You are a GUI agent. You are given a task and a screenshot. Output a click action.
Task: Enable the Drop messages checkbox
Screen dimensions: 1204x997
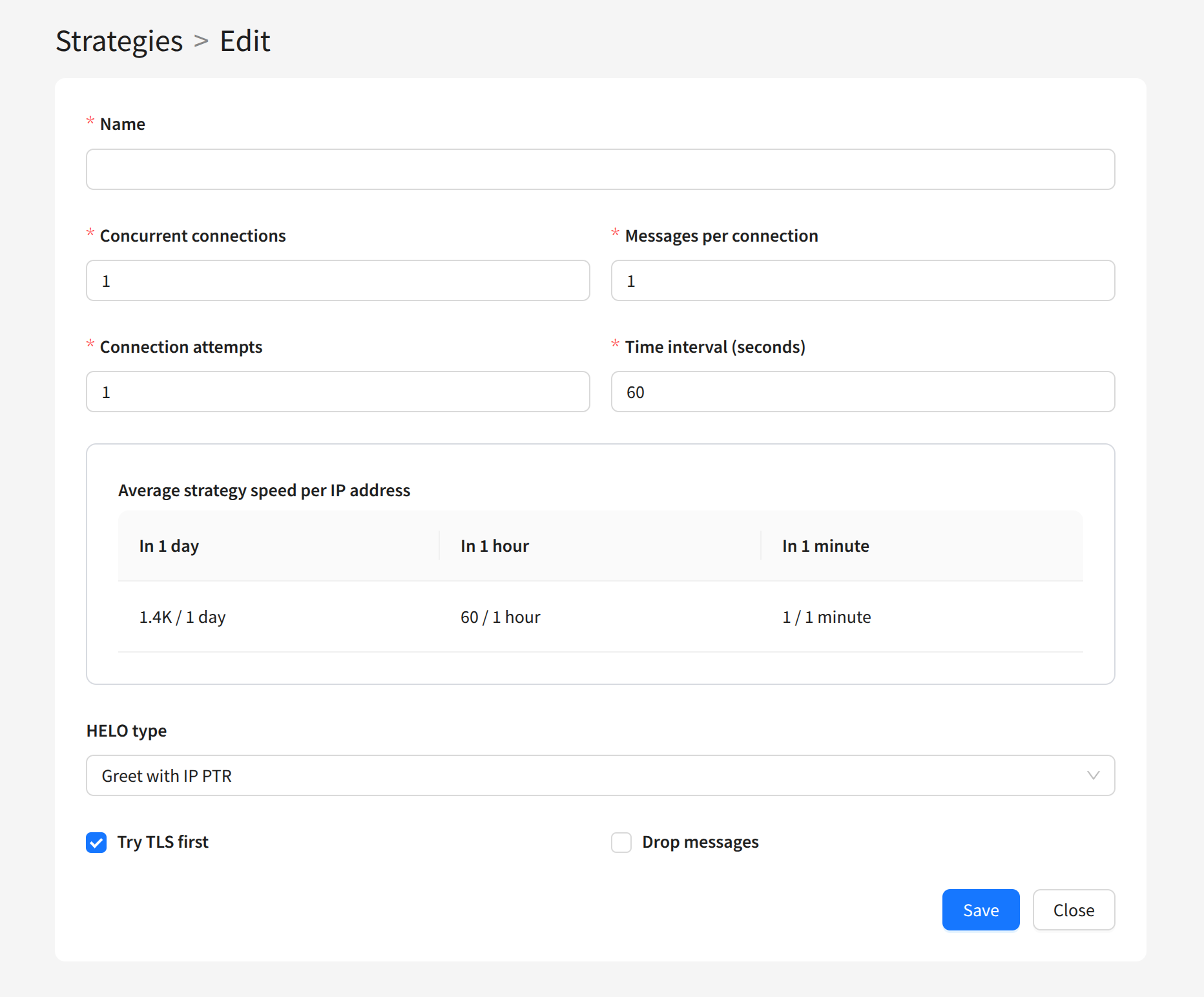pos(621,843)
